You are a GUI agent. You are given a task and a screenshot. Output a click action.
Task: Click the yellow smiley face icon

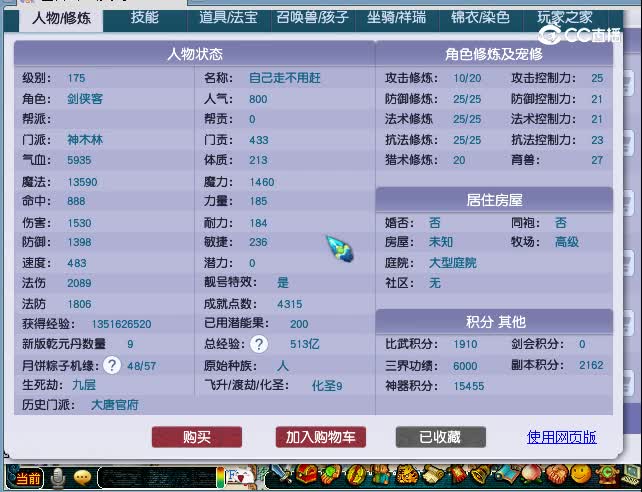[581, 474]
